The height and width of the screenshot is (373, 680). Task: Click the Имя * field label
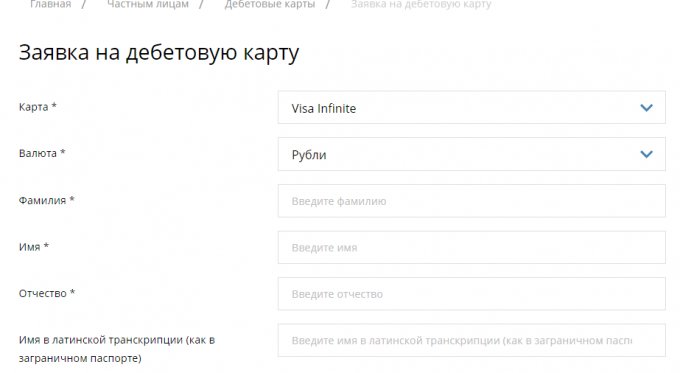[34, 247]
